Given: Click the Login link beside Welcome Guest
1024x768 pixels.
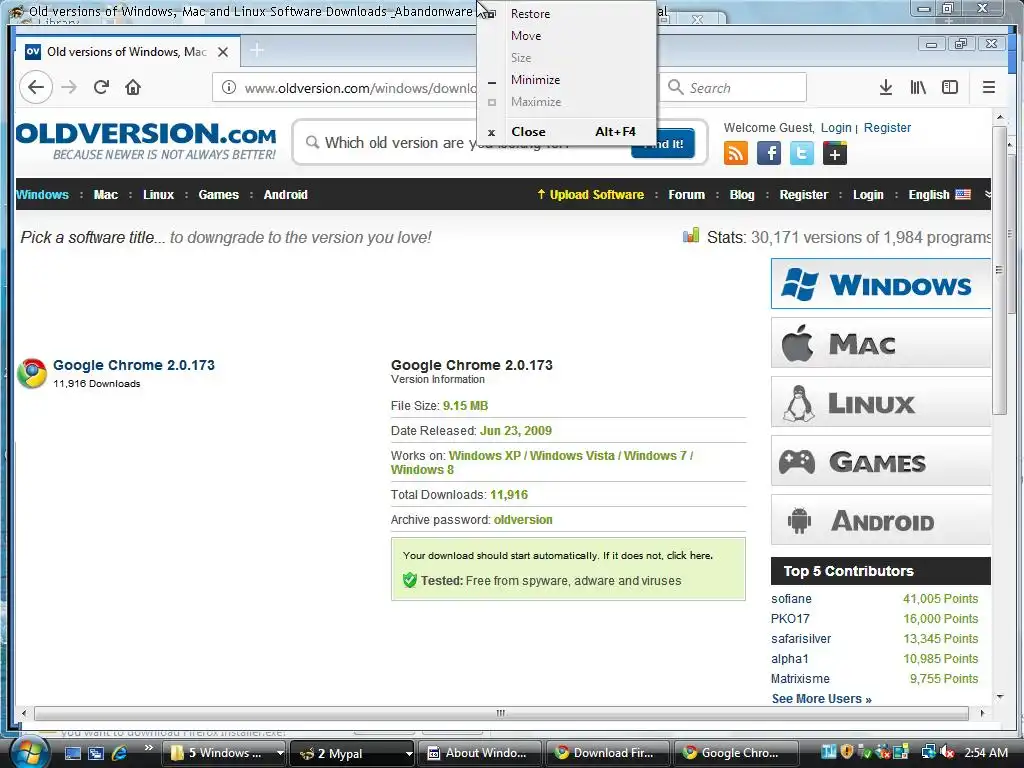Looking at the screenshot, I should coord(836,128).
